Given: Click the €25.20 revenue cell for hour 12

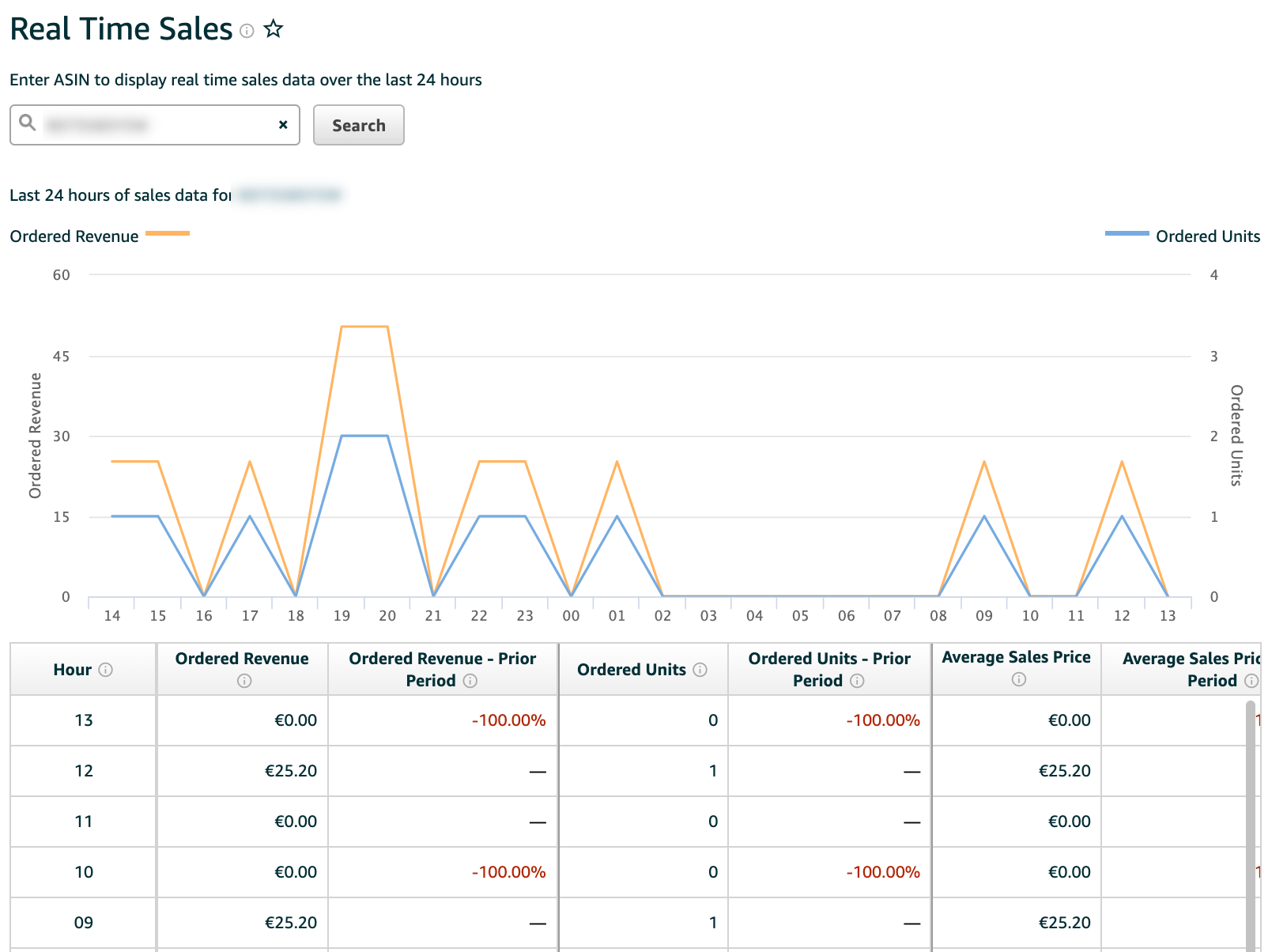Looking at the screenshot, I should 292,771.
